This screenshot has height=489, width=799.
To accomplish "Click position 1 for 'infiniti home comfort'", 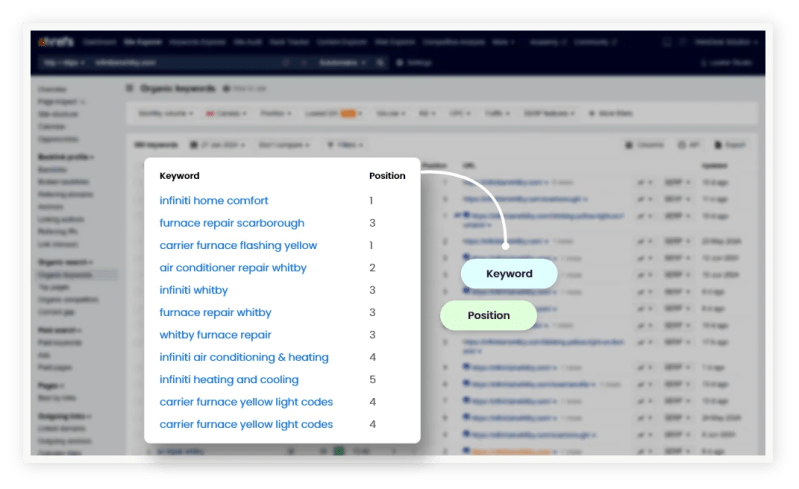I will tap(371, 201).
